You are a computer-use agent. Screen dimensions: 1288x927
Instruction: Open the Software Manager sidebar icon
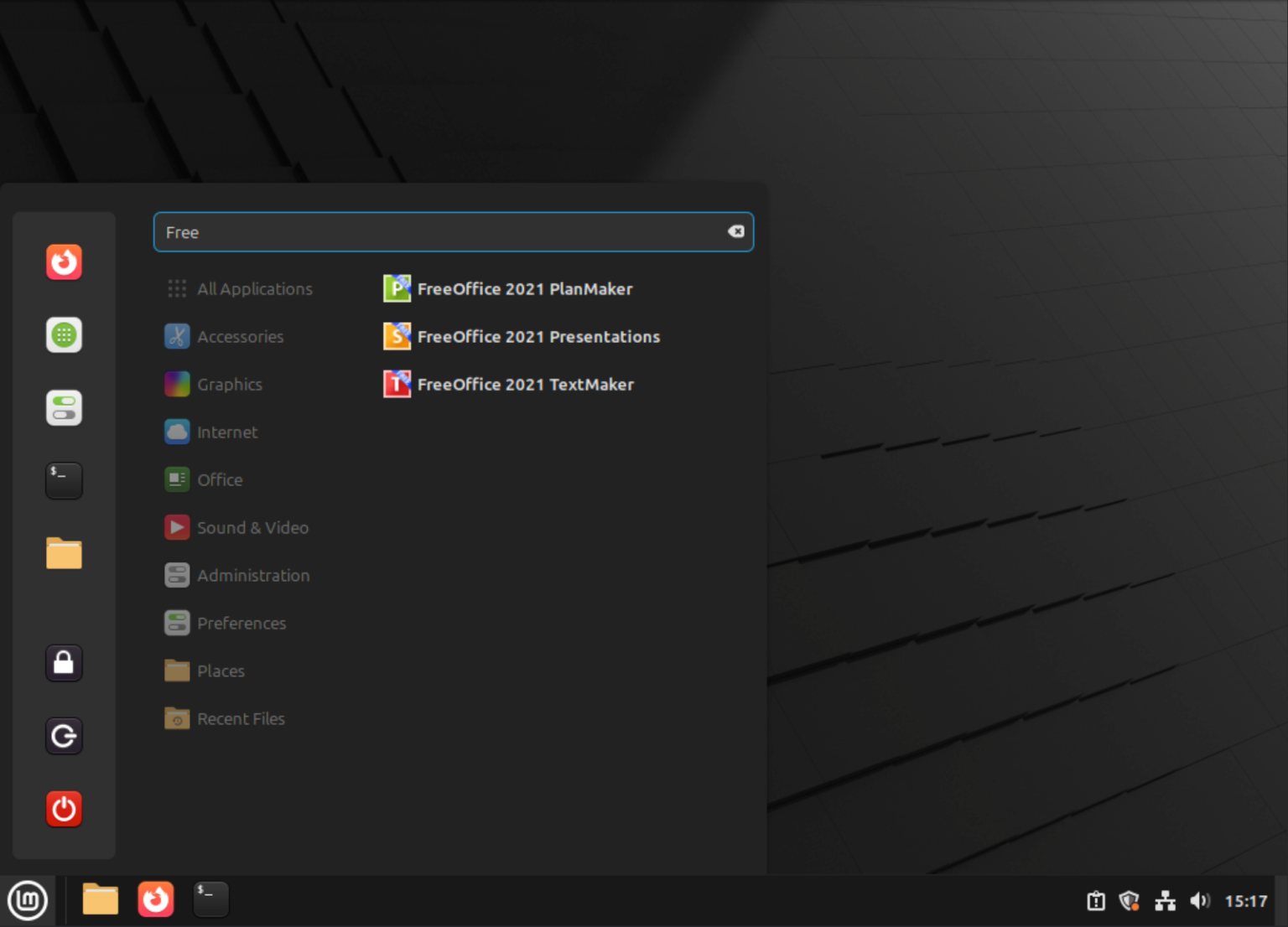(64, 334)
